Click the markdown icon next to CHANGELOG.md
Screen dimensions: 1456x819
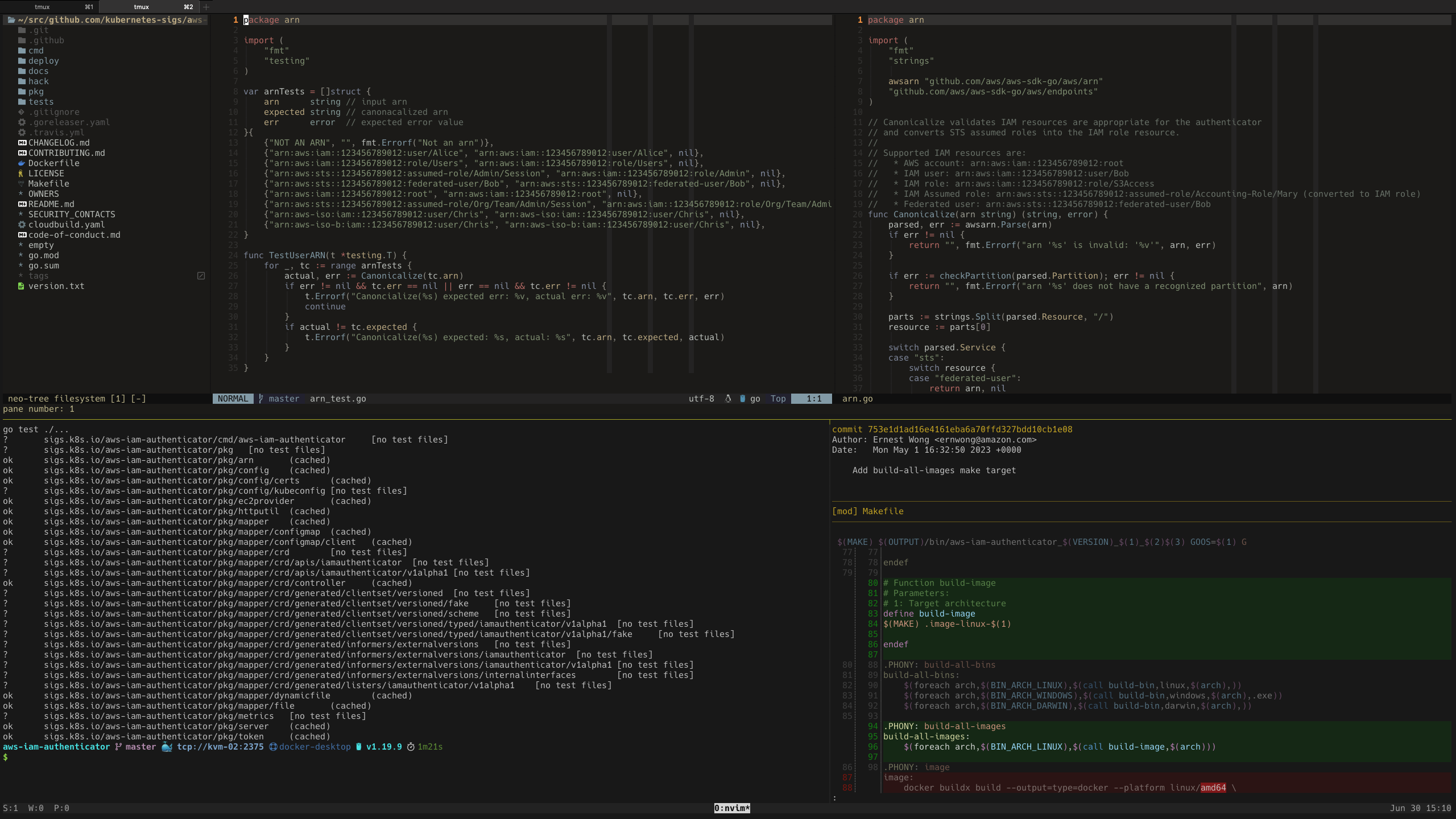pos(22,143)
